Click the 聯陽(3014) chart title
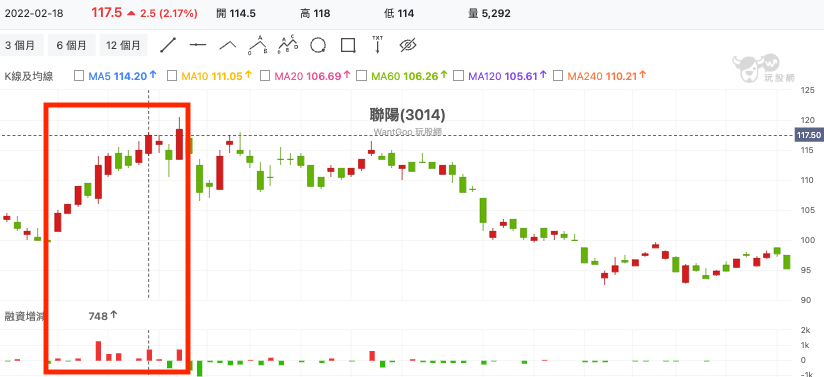 tap(407, 115)
